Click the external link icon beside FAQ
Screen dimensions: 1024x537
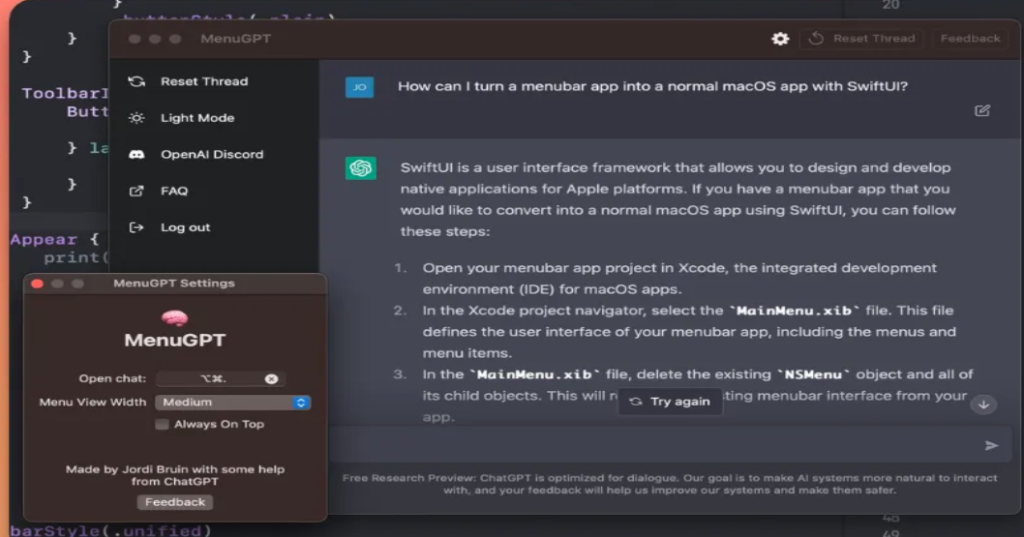tap(136, 191)
